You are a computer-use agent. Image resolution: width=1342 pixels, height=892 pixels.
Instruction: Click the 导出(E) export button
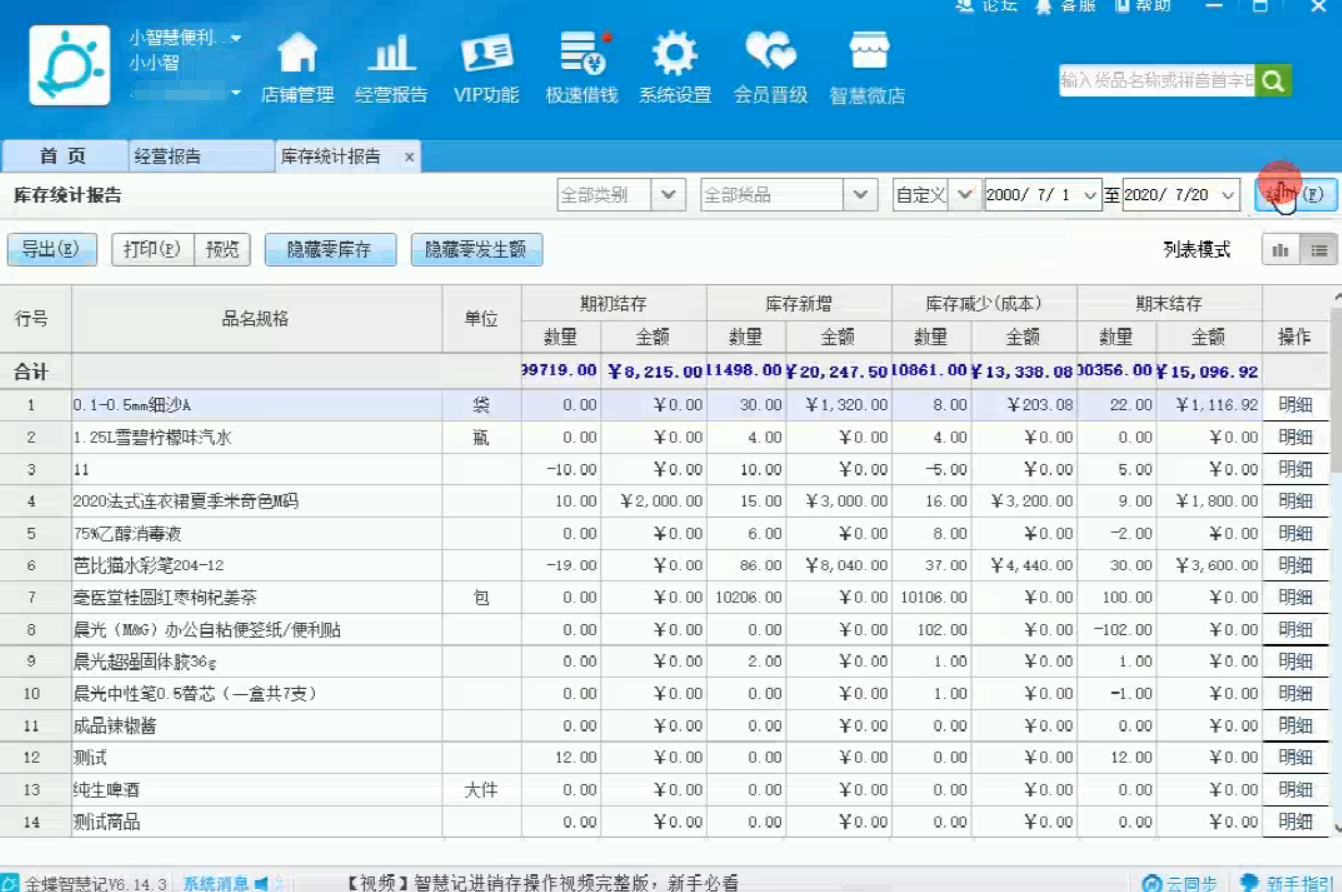52,250
